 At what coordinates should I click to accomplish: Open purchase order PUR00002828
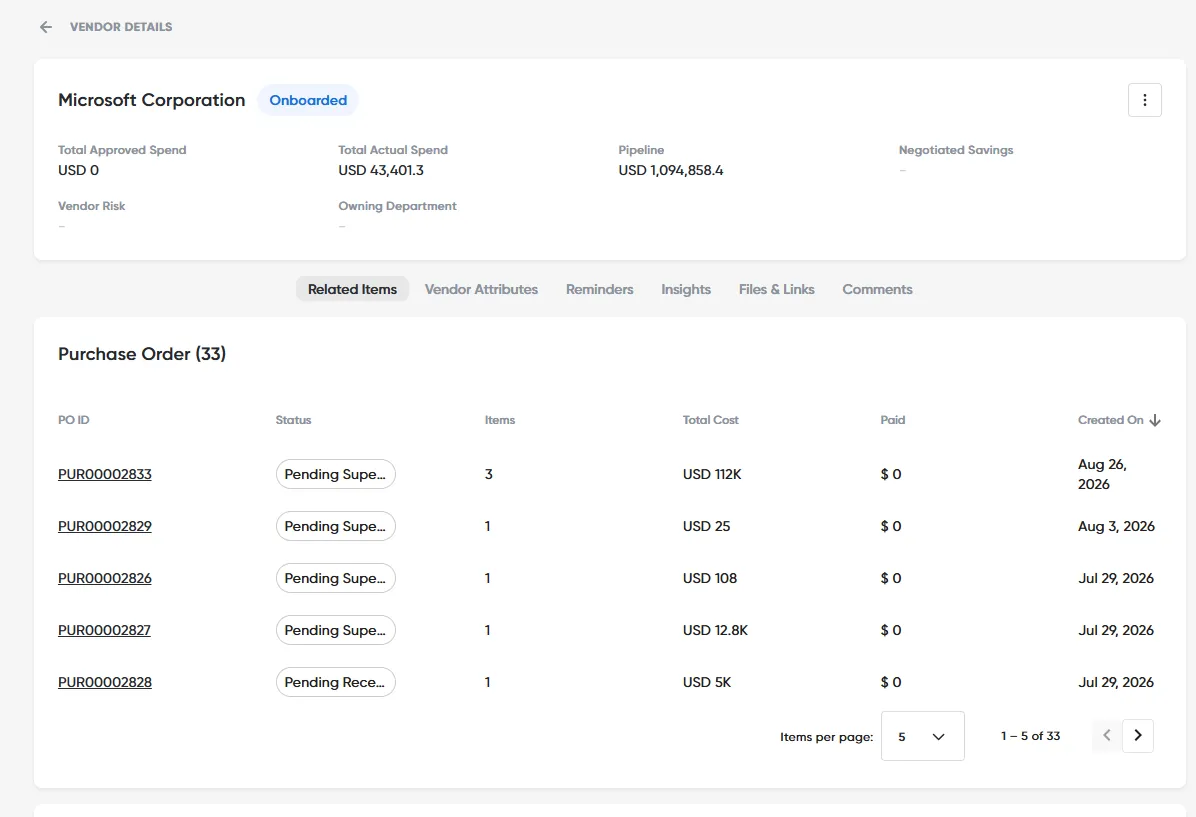pos(104,682)
